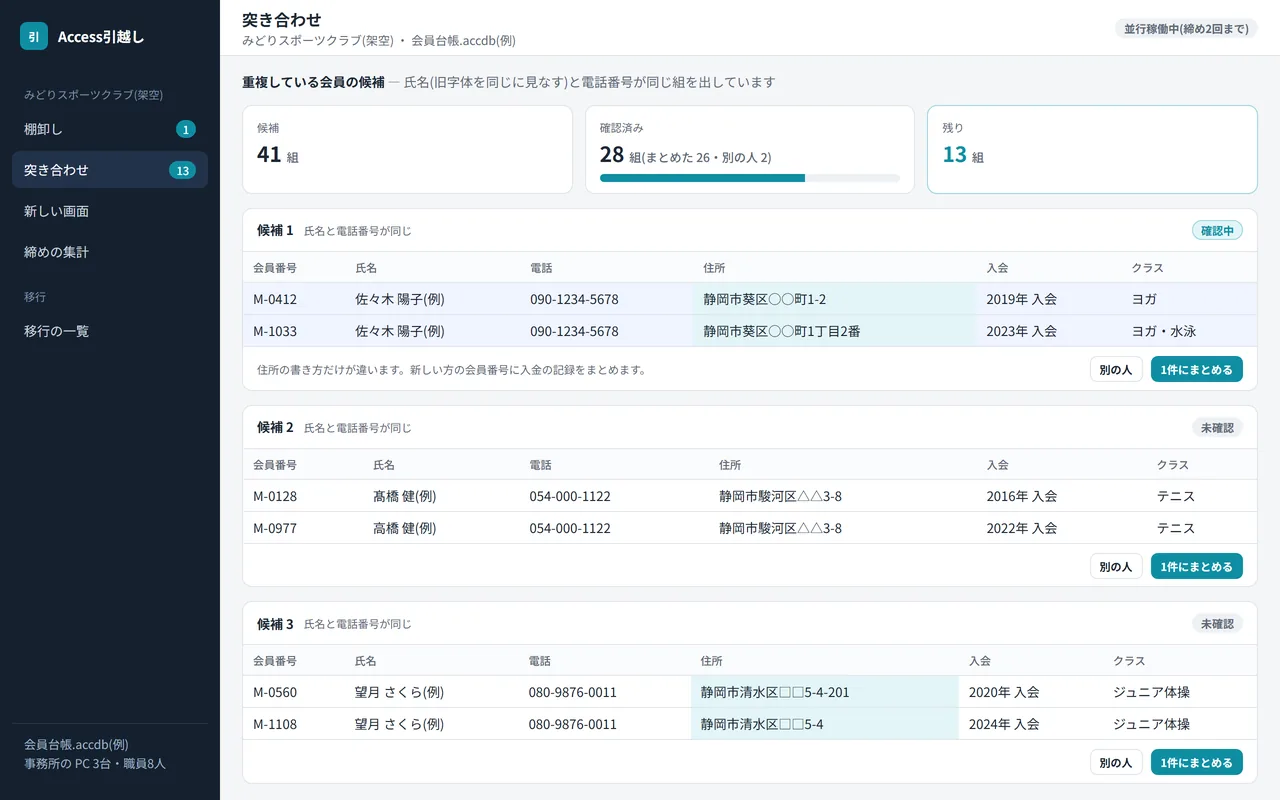The image size is (1280, 800).
Task: Click the 確認中 badge on 候補 1
Action: (x=1217, y=230)
